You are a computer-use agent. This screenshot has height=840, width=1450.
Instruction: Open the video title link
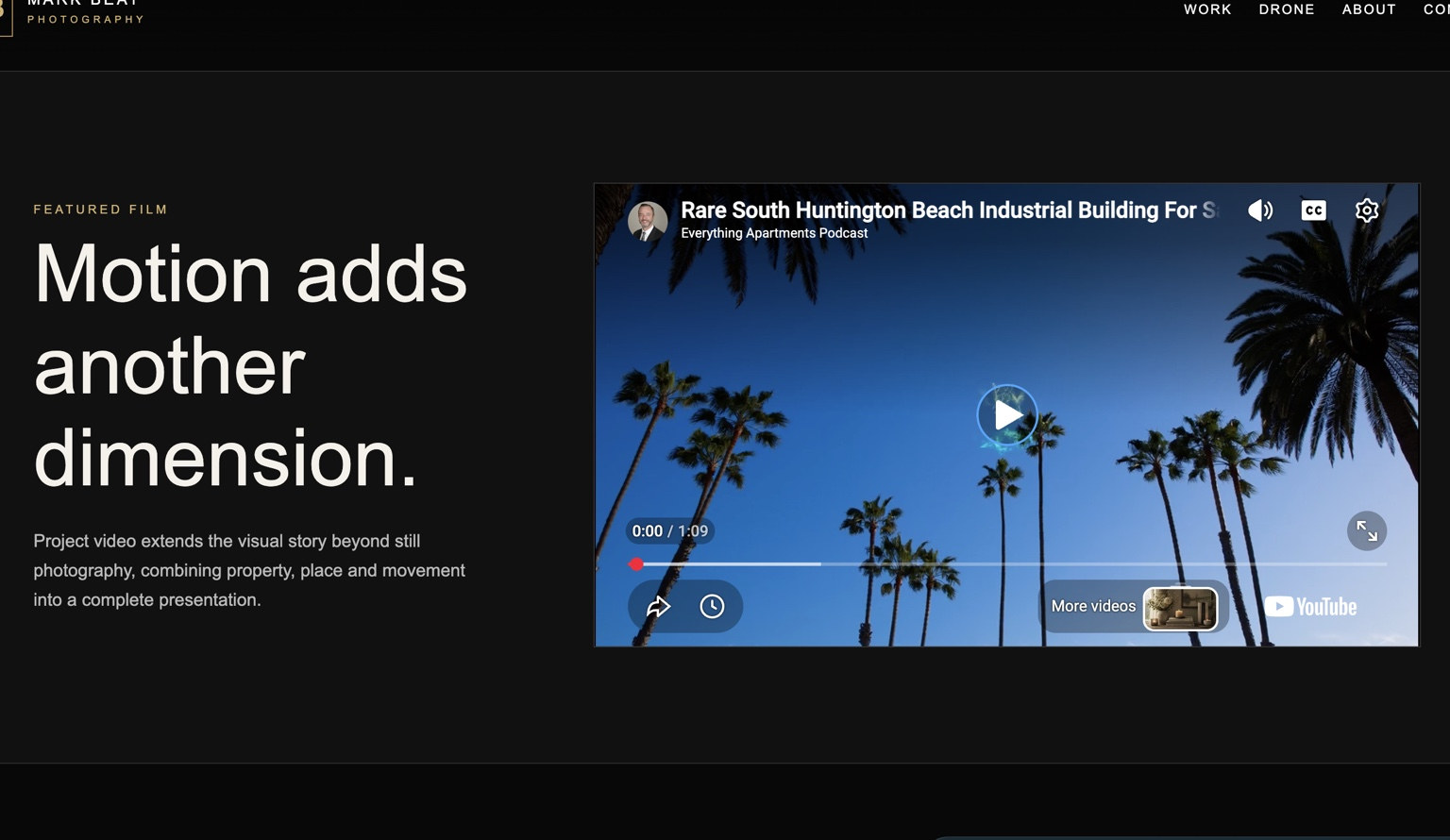(x=950, y=210)
